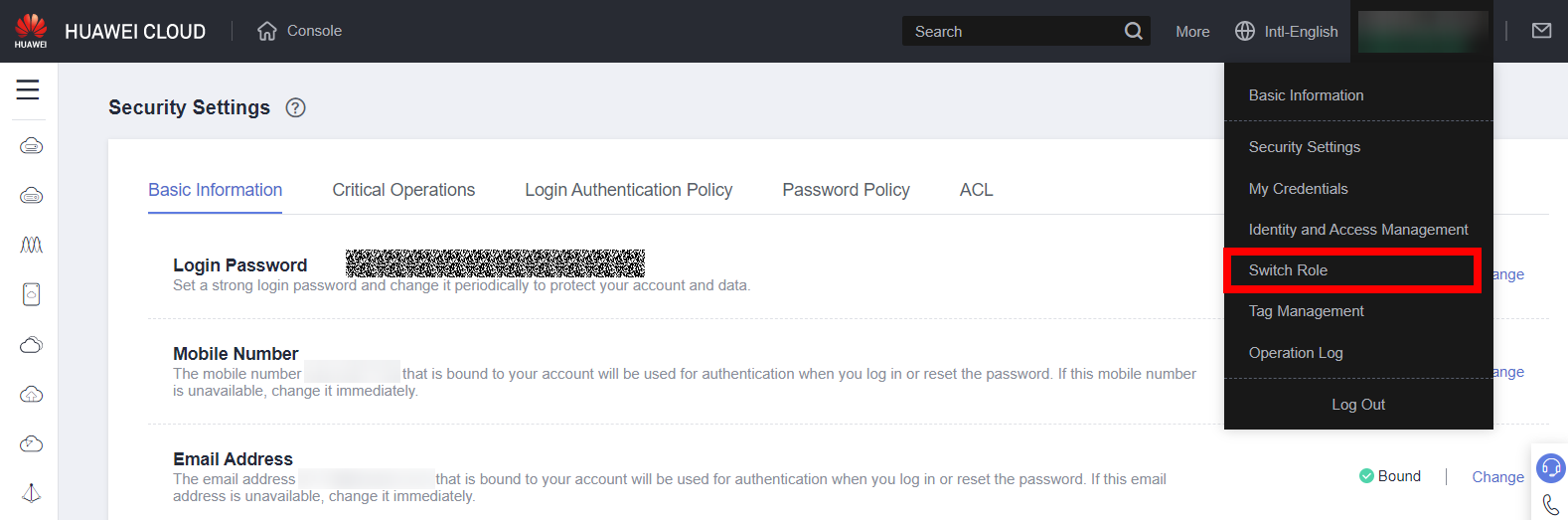Click the phone contact icon
The width and height of the screenshot is (1568, 520).
click(x=1550, y=505)
